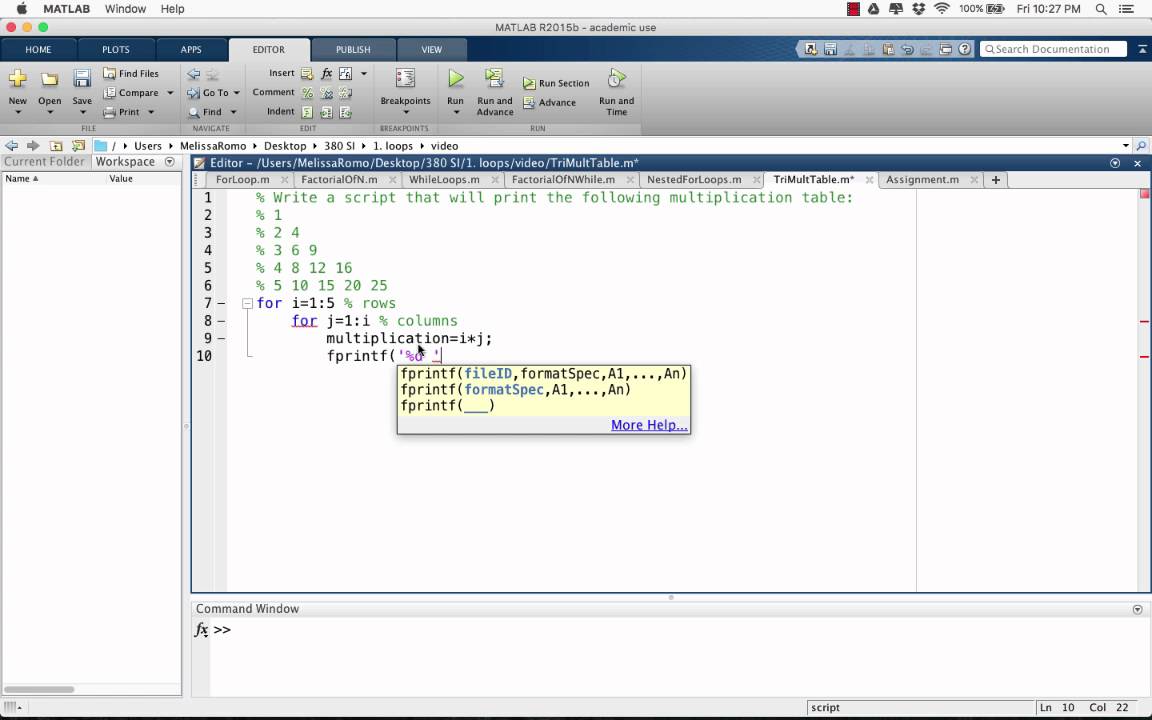Image resolution: width=1152 pixels, height=720 pixels.
Task: Click the uncomment icon
Action: pos(326,93)
